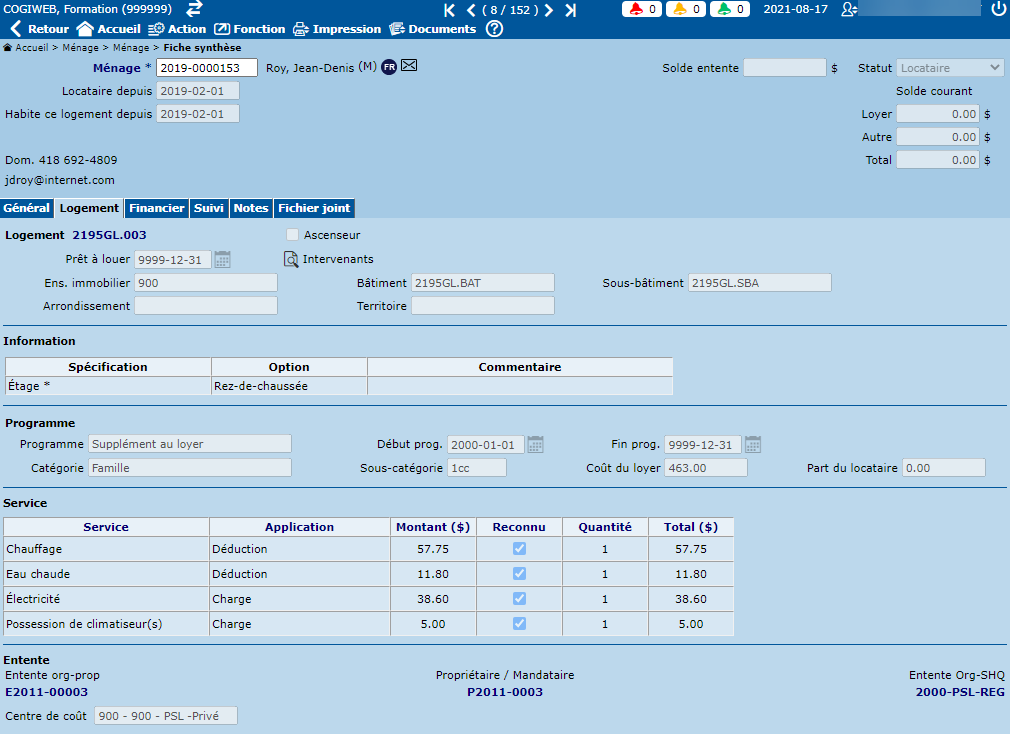Toggle Reconnu checkbox for Chauffage
Viewport: 1010px width, 734px height.
click(519, 549)
